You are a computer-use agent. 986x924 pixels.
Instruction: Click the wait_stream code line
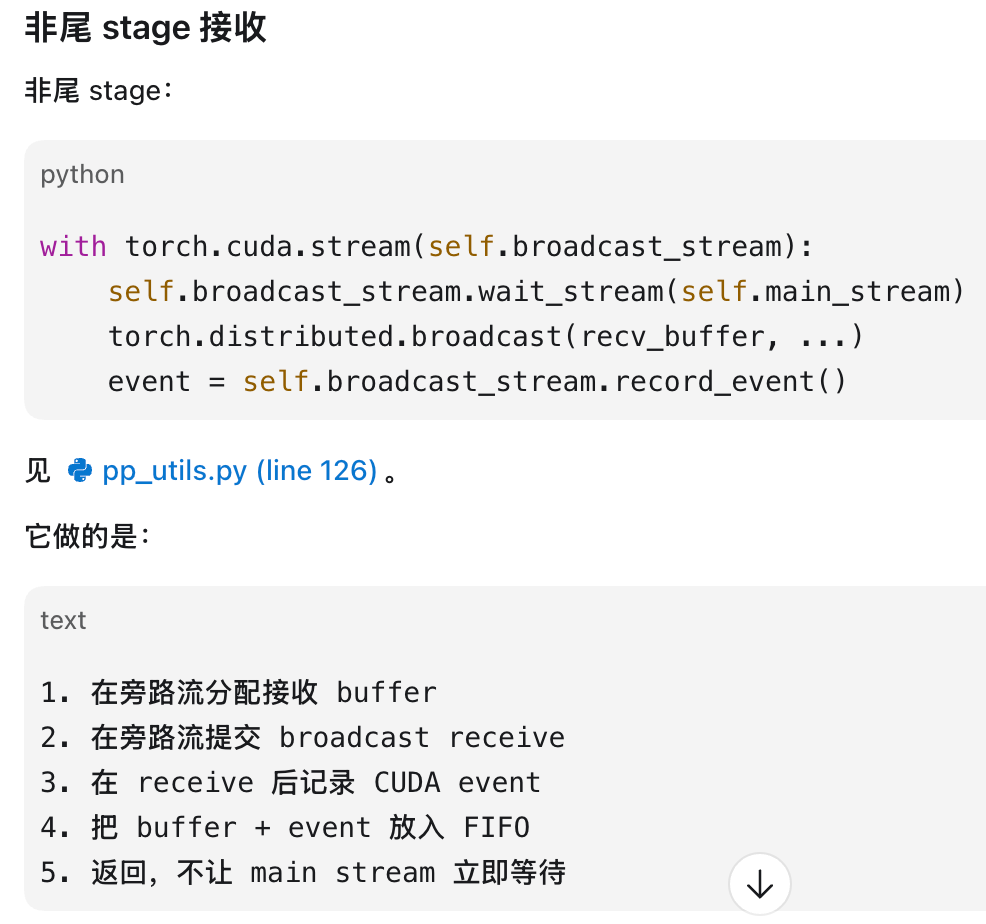click(x=536, y=292)
